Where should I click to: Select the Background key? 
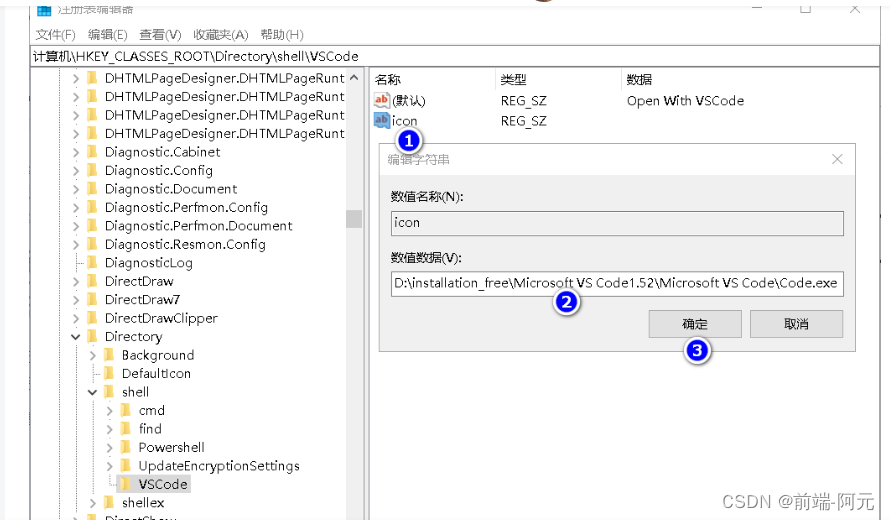pyautogui.click(x=158, y=355)
